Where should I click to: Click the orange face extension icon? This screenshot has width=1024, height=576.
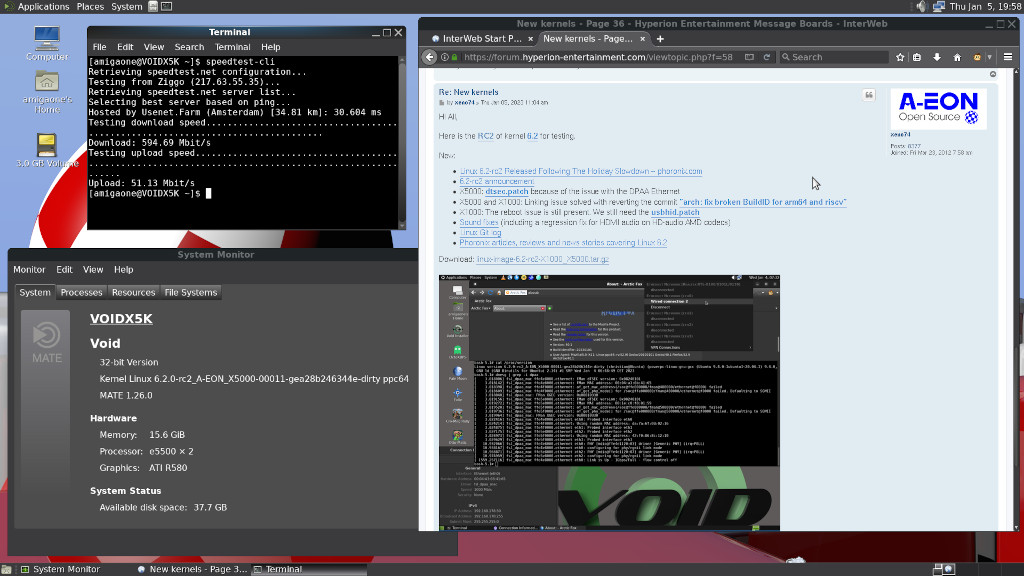coord(977,57)
